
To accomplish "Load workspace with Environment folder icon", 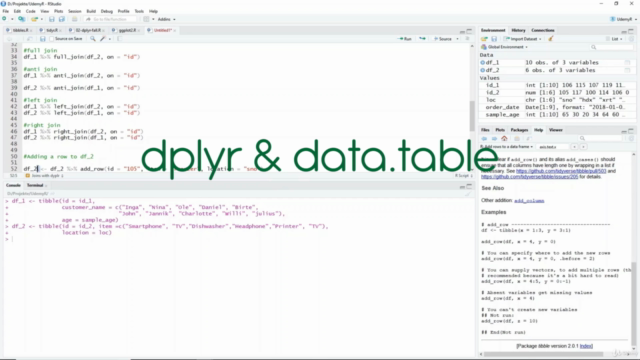I will click(x=484, y=39).
